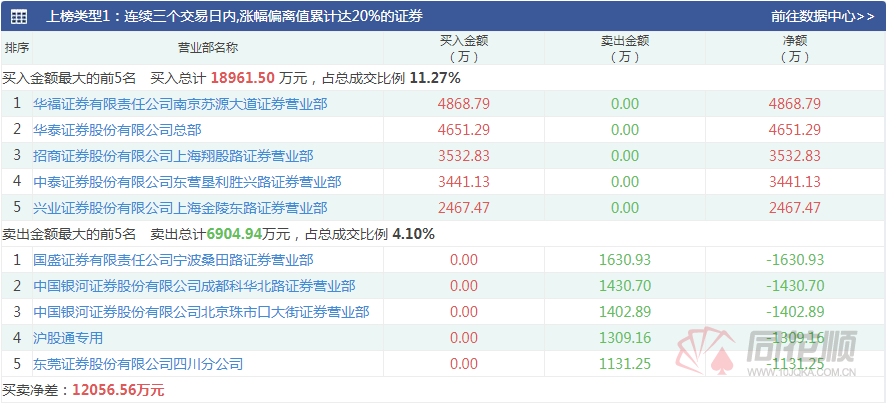The width and height of the screenshot is (886, 404).
Task: Click 中泰证券 东营垦利胜兴路证券营业部
Action: point(187,181)
